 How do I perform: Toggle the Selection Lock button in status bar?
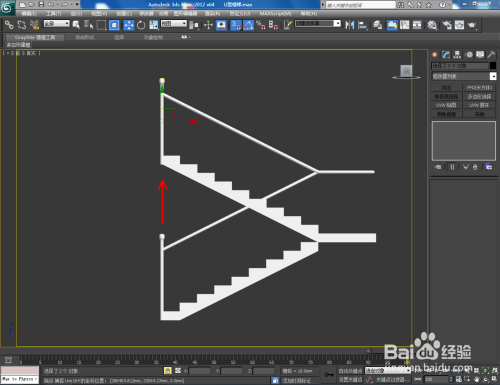click(168, 371)
